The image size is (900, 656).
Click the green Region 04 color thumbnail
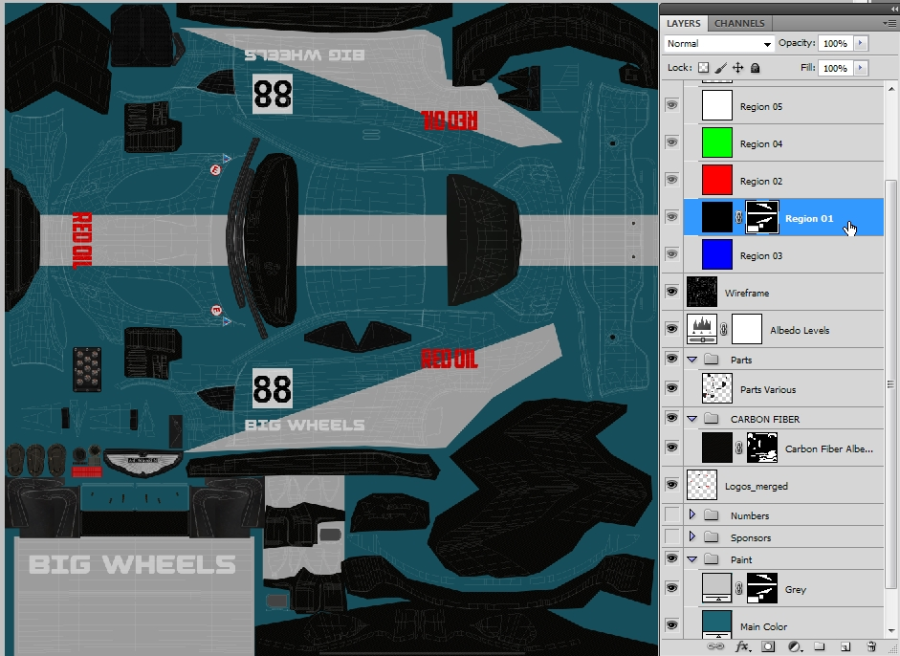pos(717,142)
